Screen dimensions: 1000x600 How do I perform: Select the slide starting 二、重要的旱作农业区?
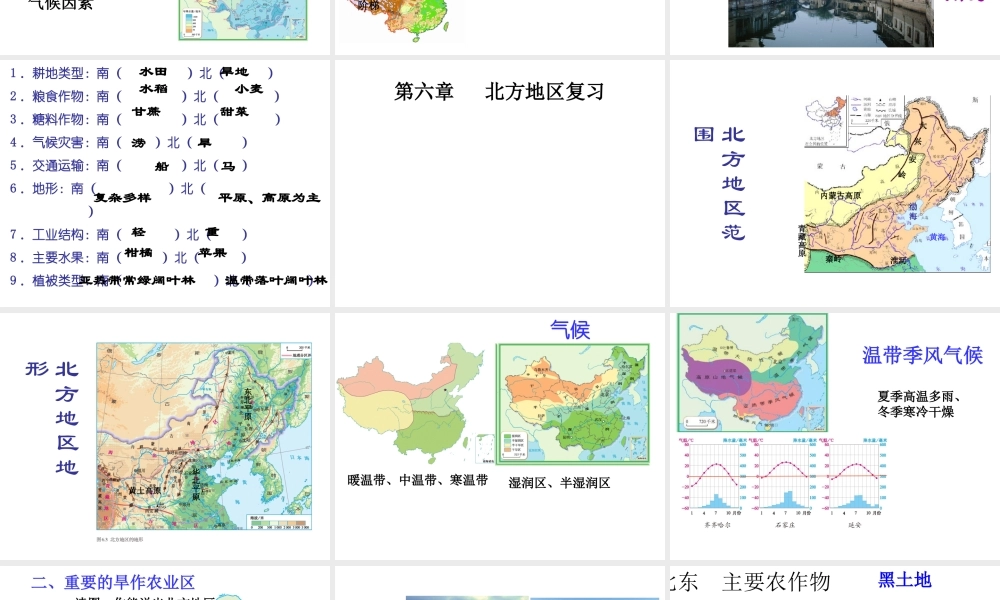[x=165, y=583]
